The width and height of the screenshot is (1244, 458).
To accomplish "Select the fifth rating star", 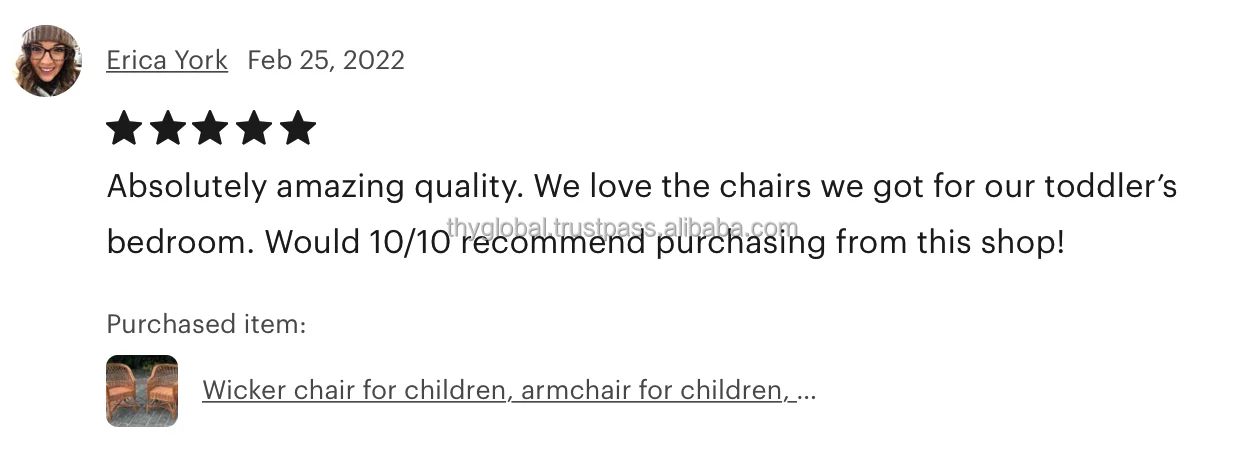I will 297,129.
